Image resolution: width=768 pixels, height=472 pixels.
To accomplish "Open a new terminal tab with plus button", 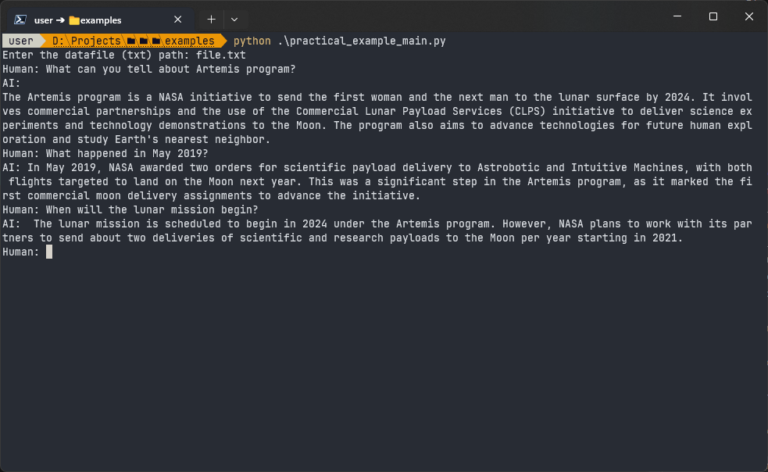I will pyautogui.click(x=211, y=19).
